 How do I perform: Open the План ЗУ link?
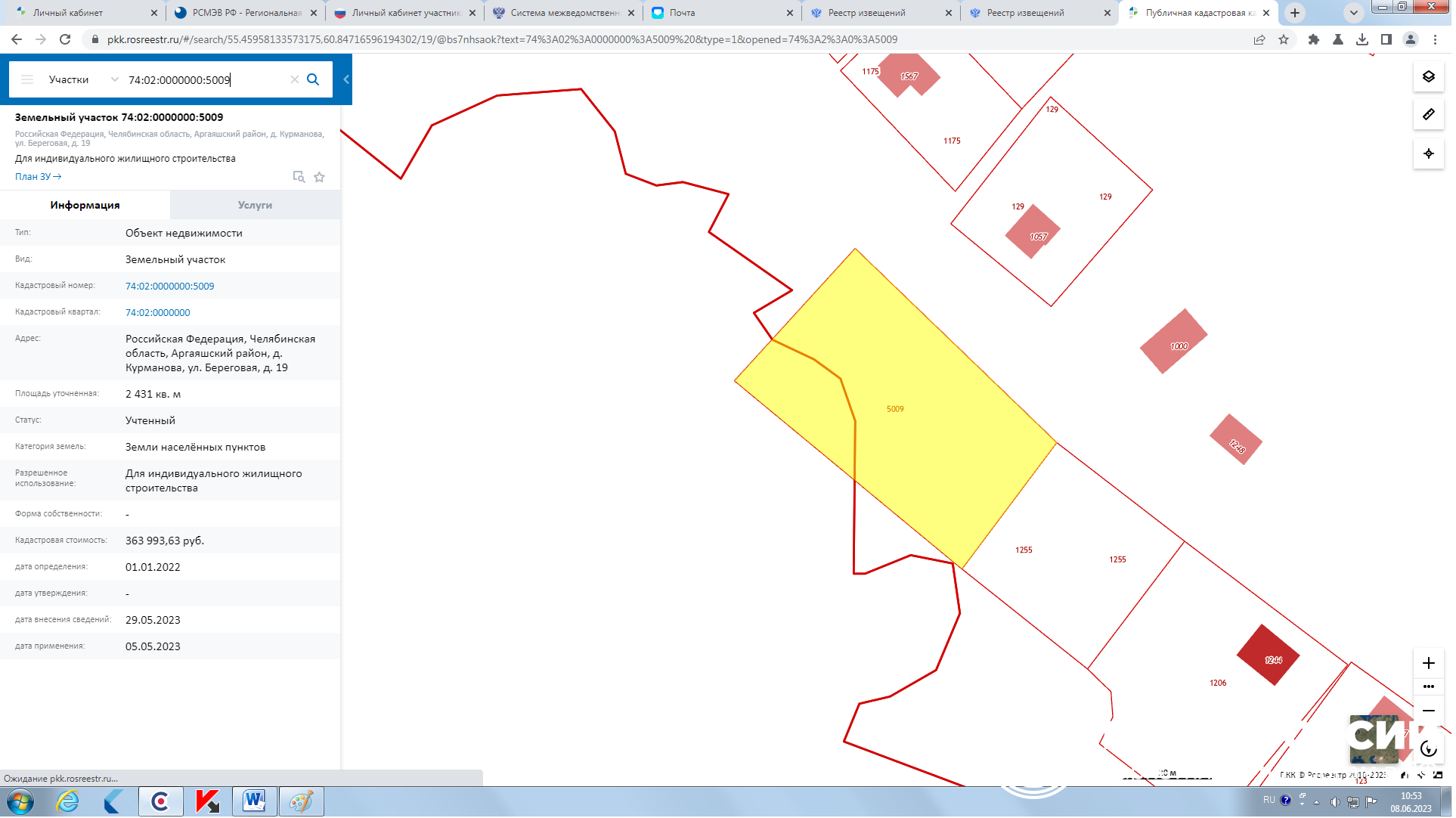pos(38,177)
